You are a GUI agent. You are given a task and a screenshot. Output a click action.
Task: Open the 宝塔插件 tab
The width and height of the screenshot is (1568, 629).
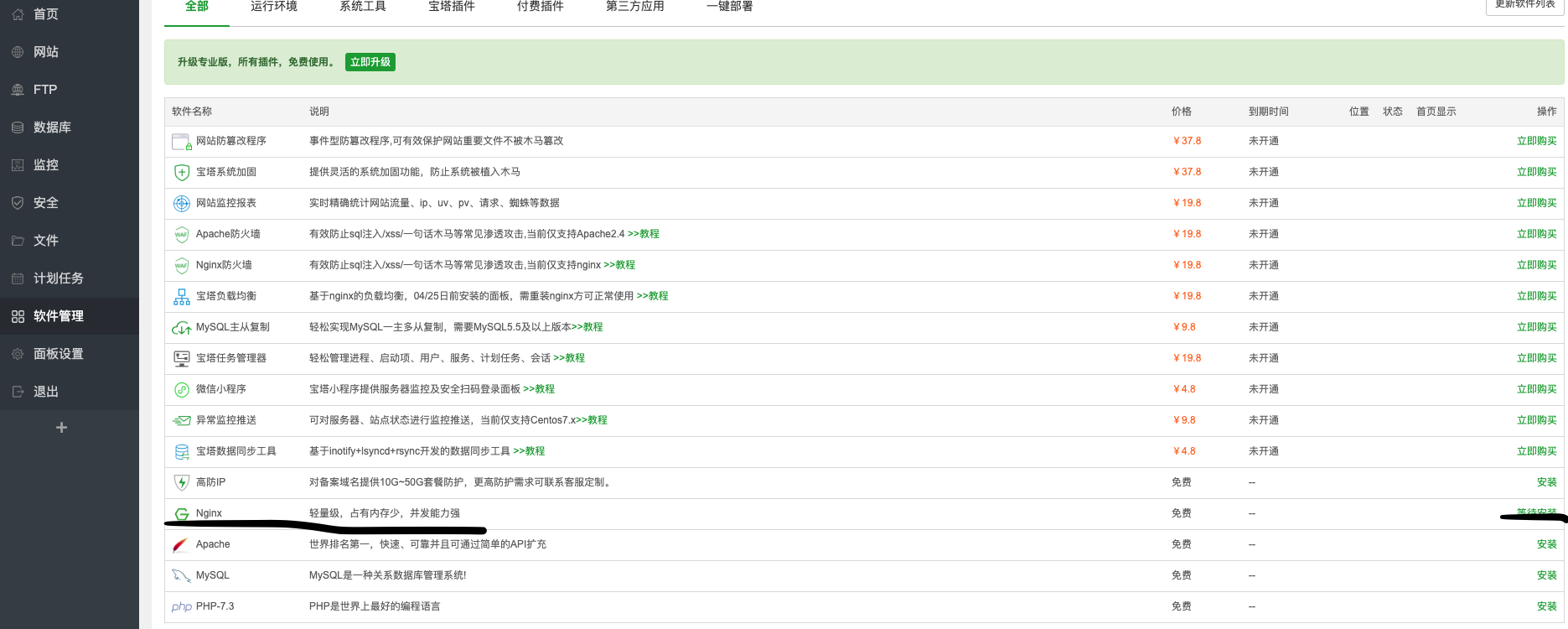coord(452,6)
